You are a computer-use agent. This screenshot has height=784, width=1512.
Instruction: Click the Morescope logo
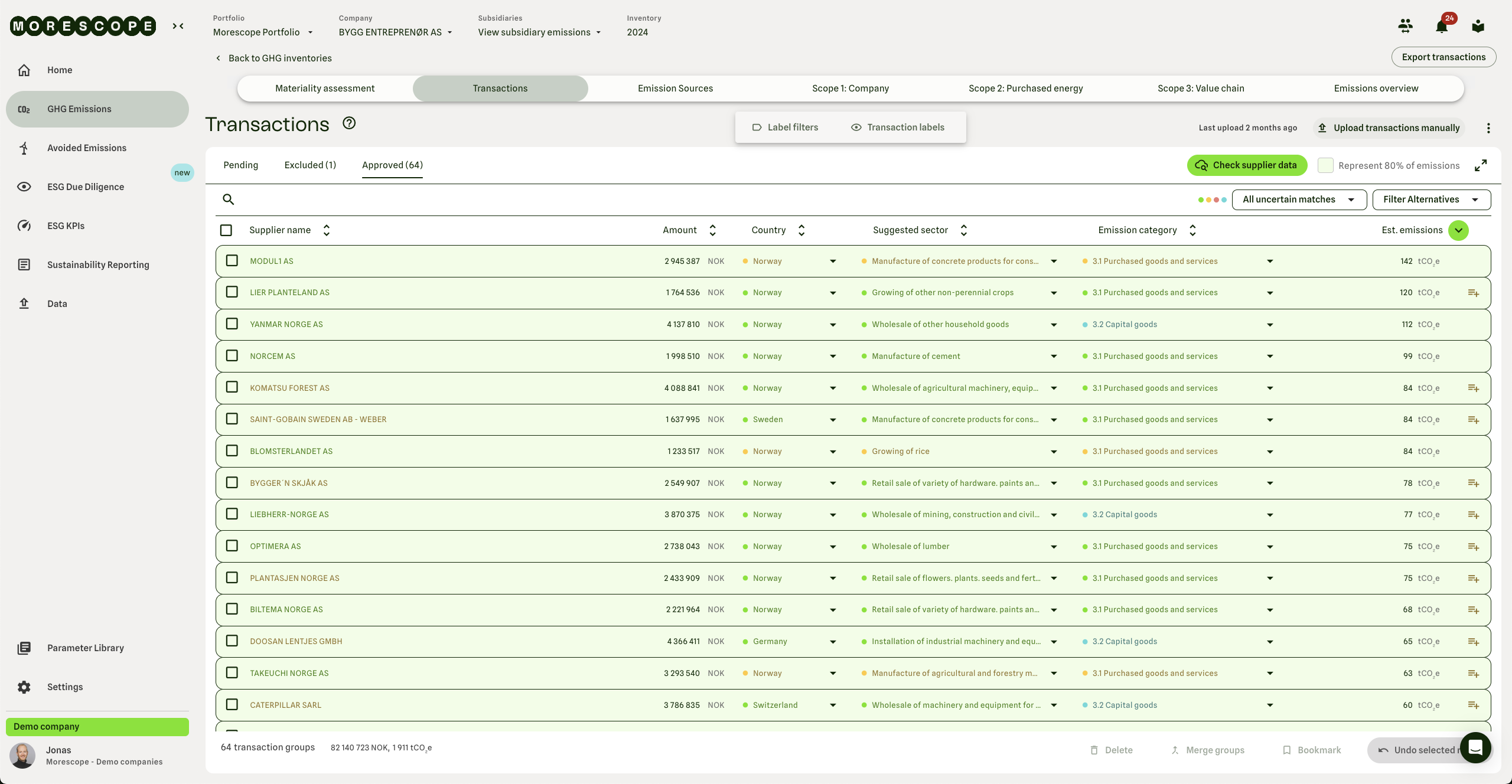83,26
